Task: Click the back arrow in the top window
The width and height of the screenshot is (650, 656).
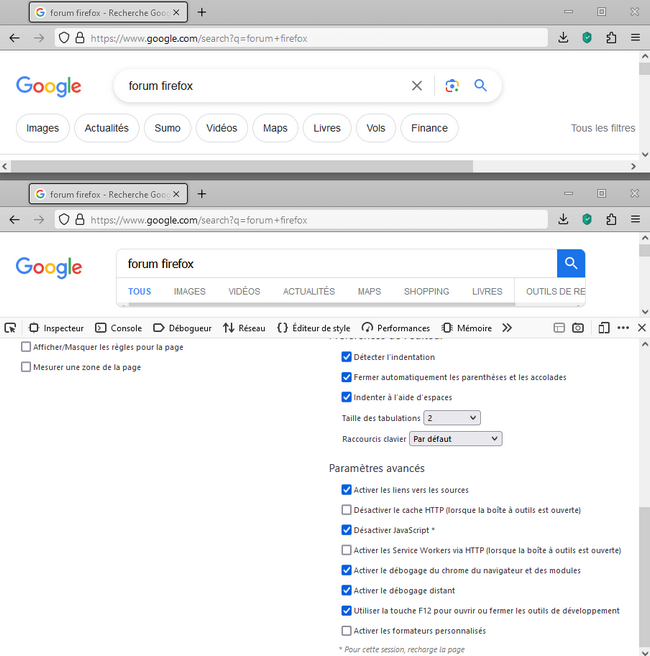Action: coord(15,38)
